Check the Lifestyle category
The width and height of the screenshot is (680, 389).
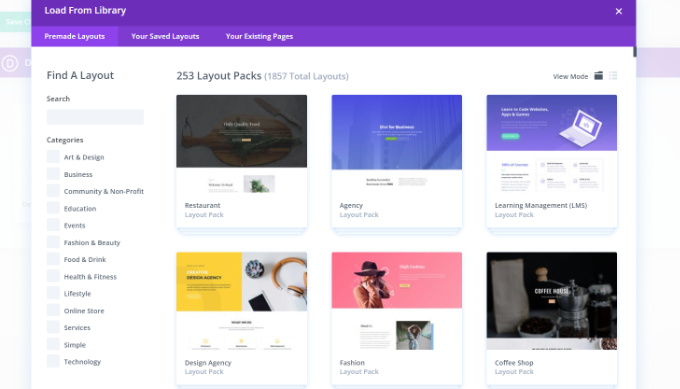(53, 293)
